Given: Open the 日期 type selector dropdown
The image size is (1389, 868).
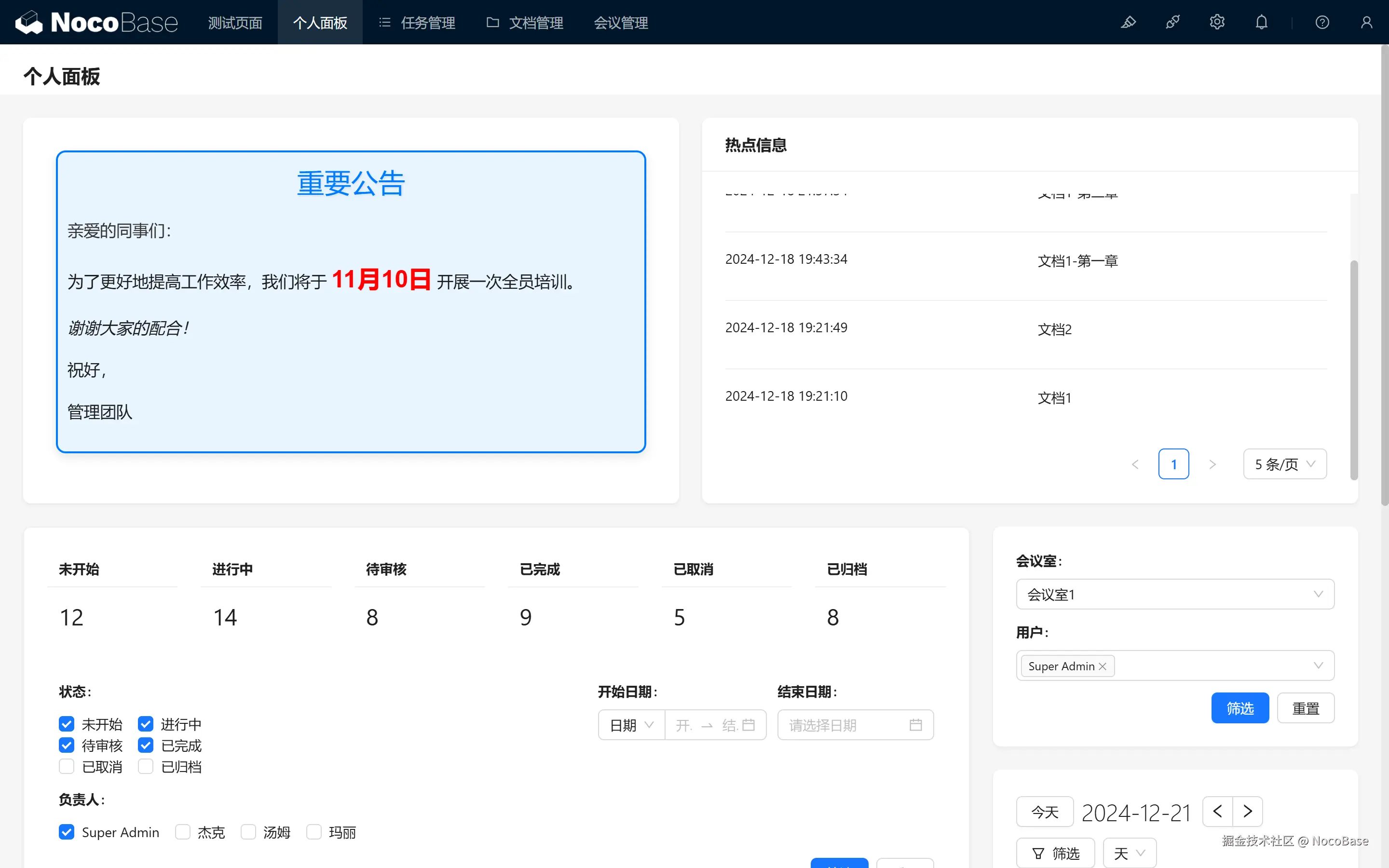Looking at the screenshot, I should (631, 725).
